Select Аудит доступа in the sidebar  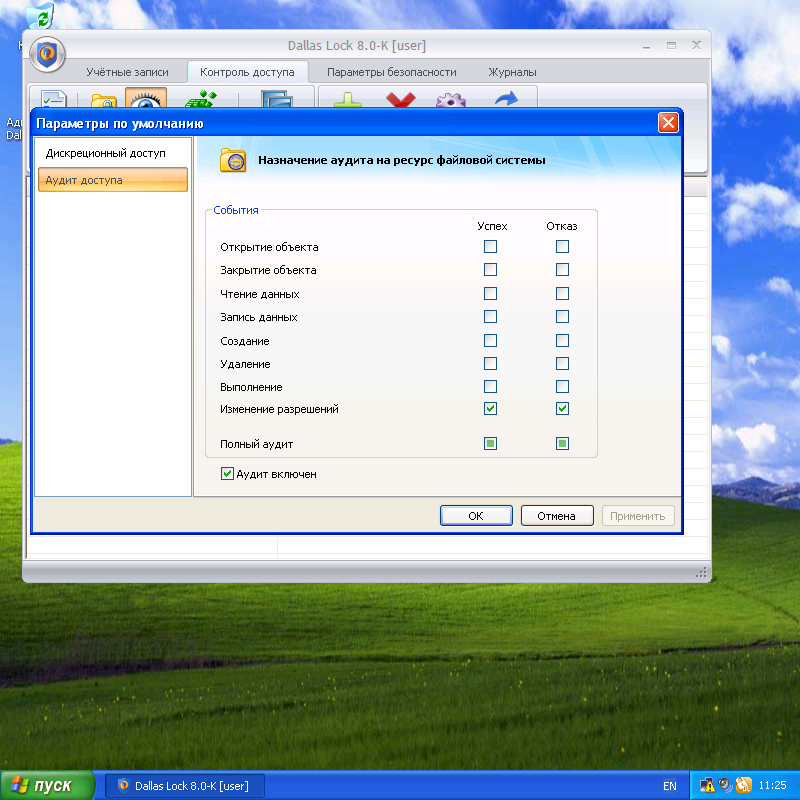tap(113, 180)
